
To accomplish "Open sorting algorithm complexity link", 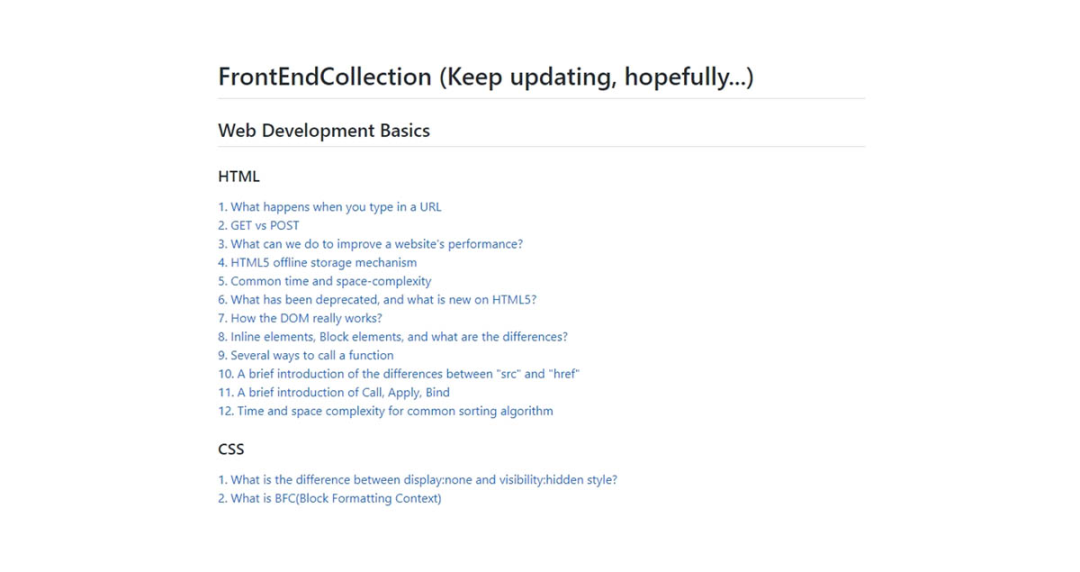I will 385,411.
